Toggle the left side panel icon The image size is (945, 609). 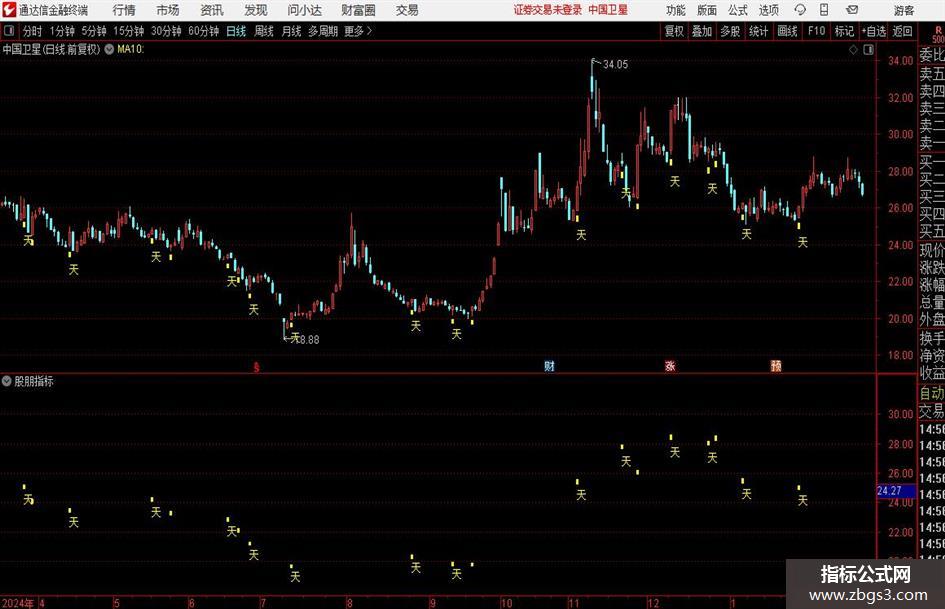tap(9, 31)
